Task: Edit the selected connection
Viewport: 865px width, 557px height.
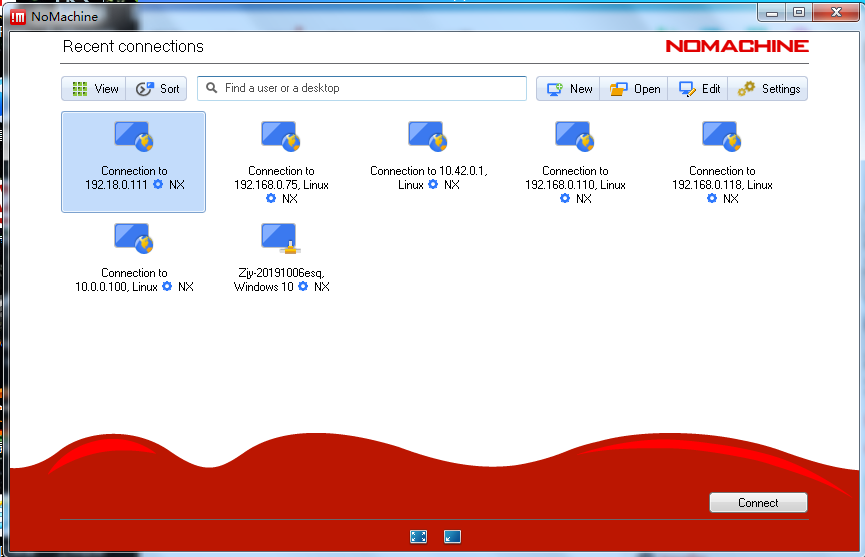Action: click(x=698, y=89)
